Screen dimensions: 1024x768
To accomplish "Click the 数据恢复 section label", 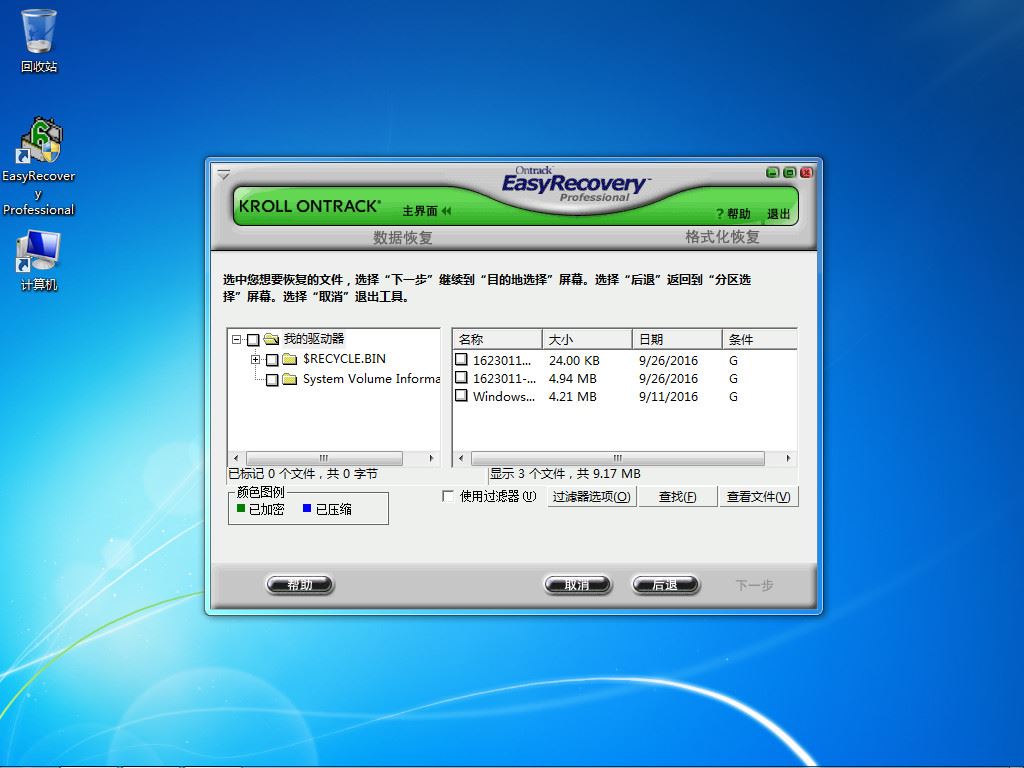I will point(403,237).
